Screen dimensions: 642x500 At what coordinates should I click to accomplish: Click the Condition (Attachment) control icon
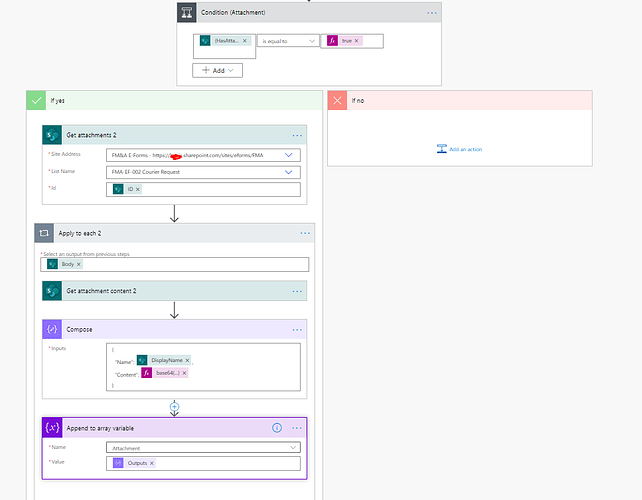pos(187,12)
